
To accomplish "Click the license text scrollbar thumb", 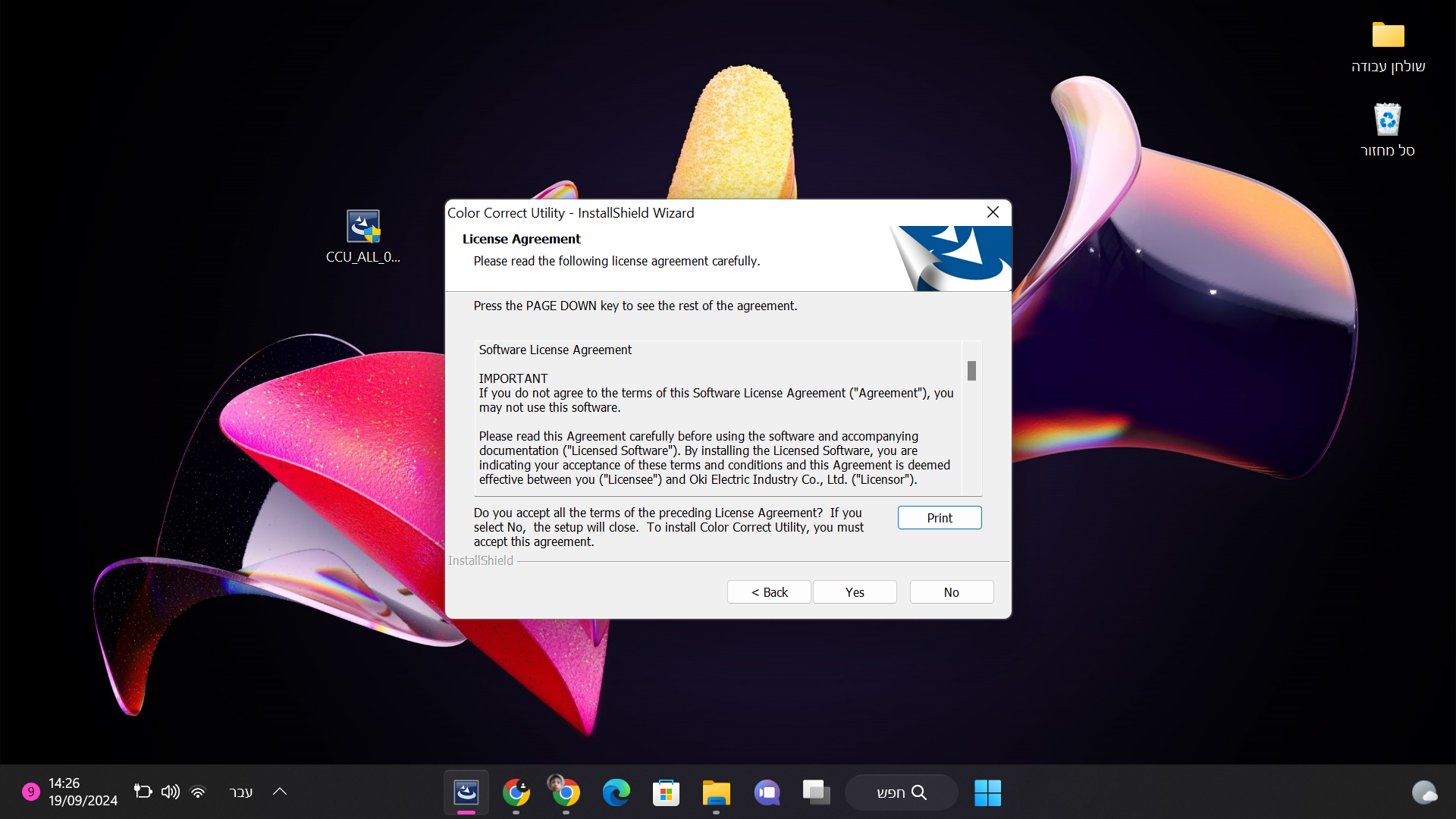I will pos(971,371).
